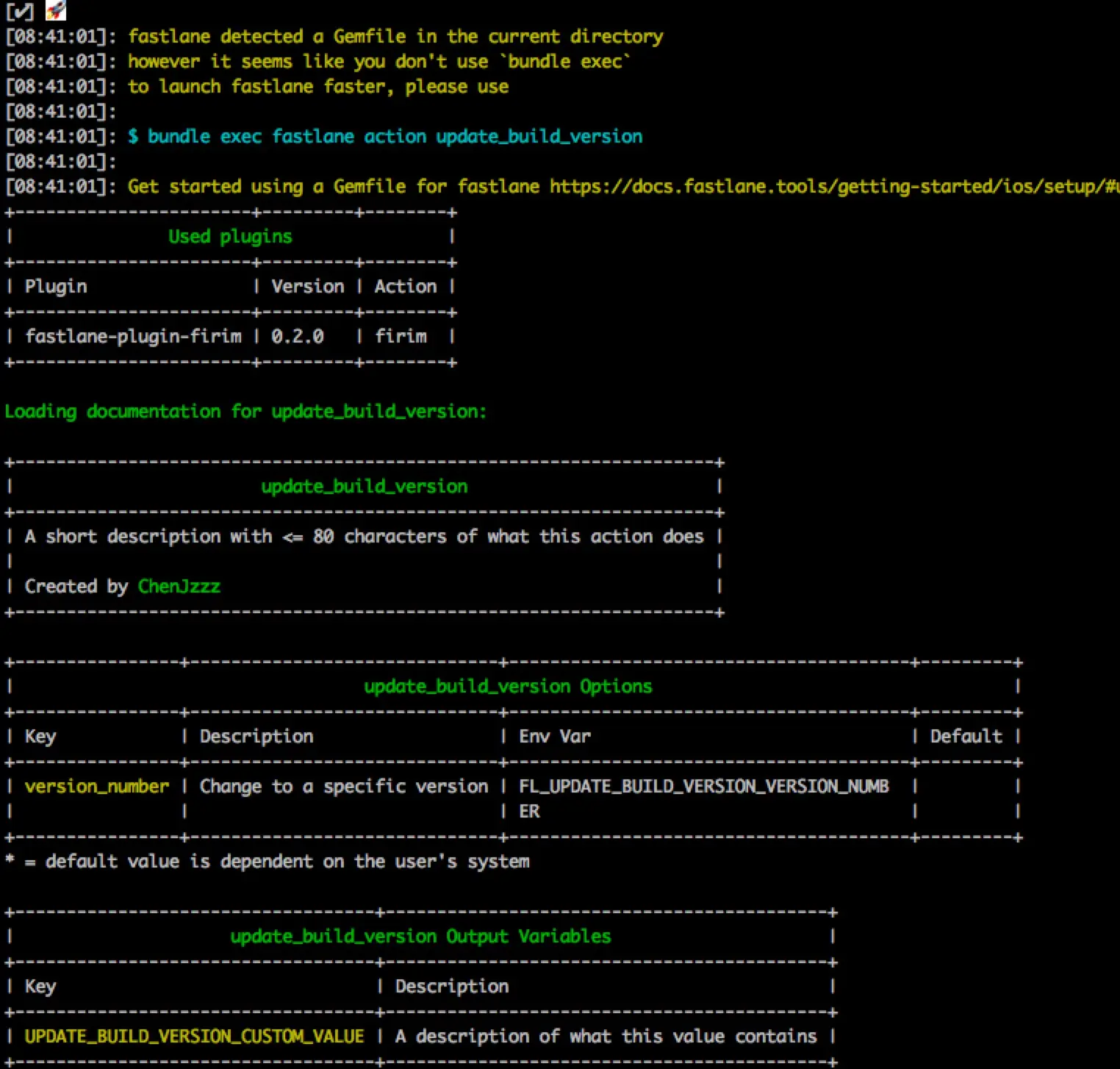Click the 'Env Var' column header
The height and width of the screenshot is (1069, 1120).
point(555,737)
